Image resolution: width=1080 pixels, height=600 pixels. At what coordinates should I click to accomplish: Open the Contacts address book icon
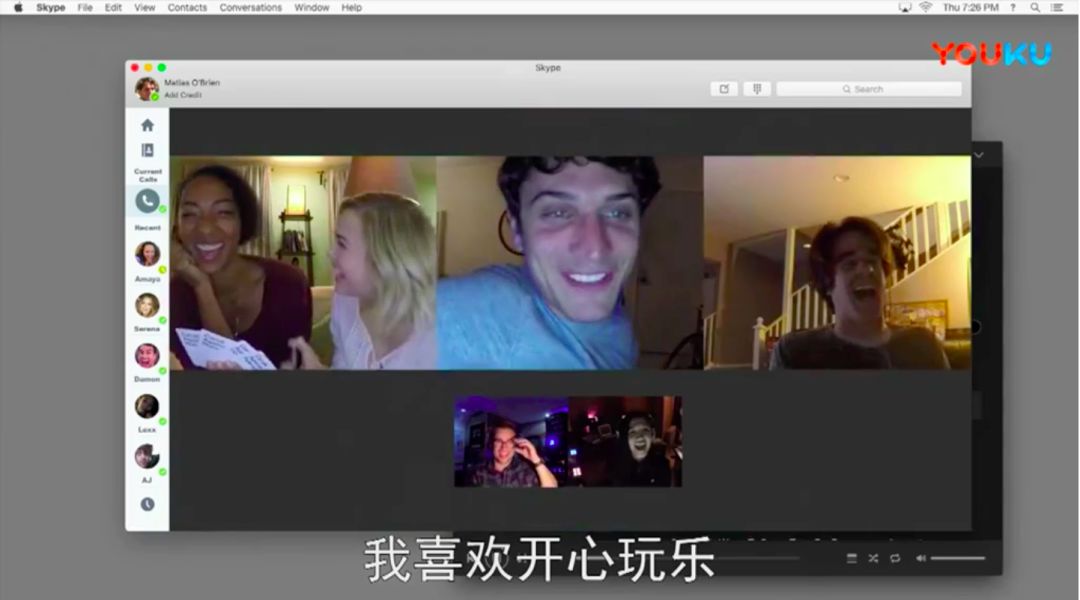point(147,150)
